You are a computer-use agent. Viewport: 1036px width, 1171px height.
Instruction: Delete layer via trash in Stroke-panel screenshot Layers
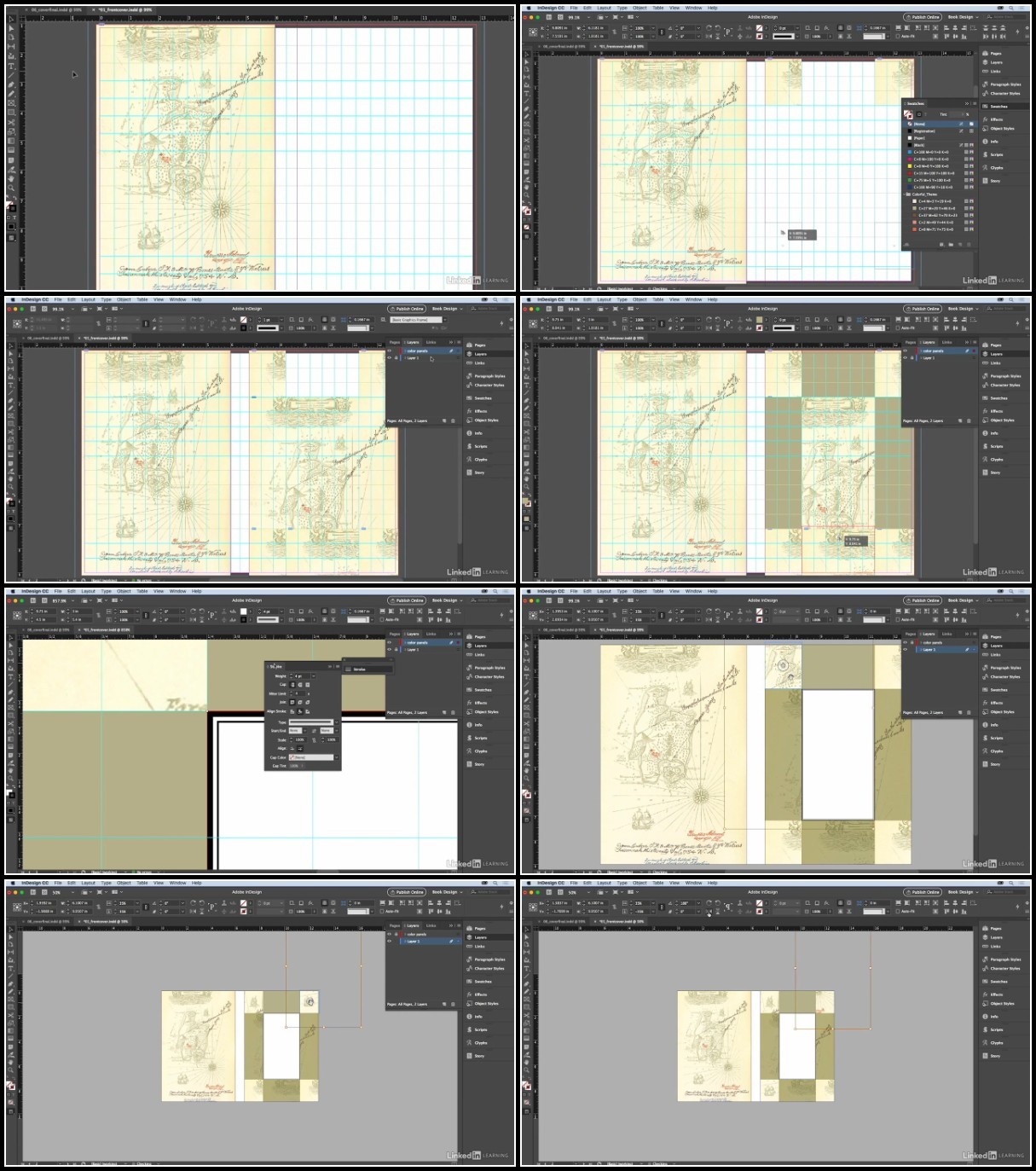pyautogui.click(x=453, y=712)
